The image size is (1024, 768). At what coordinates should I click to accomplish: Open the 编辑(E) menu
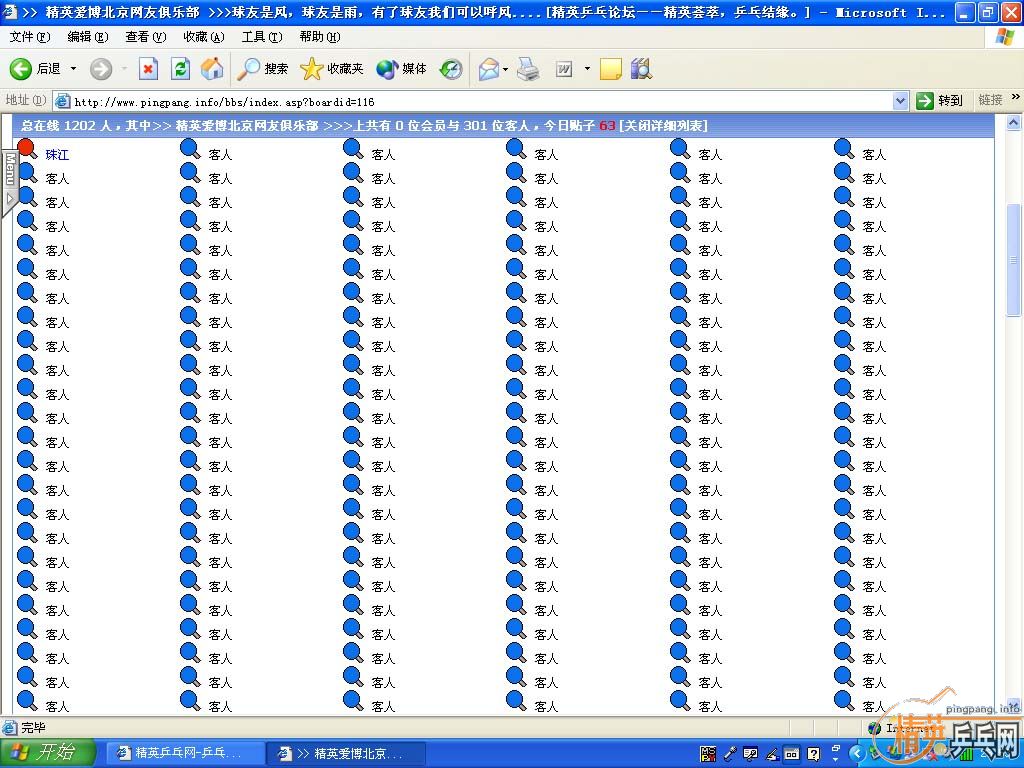(88, 37)
